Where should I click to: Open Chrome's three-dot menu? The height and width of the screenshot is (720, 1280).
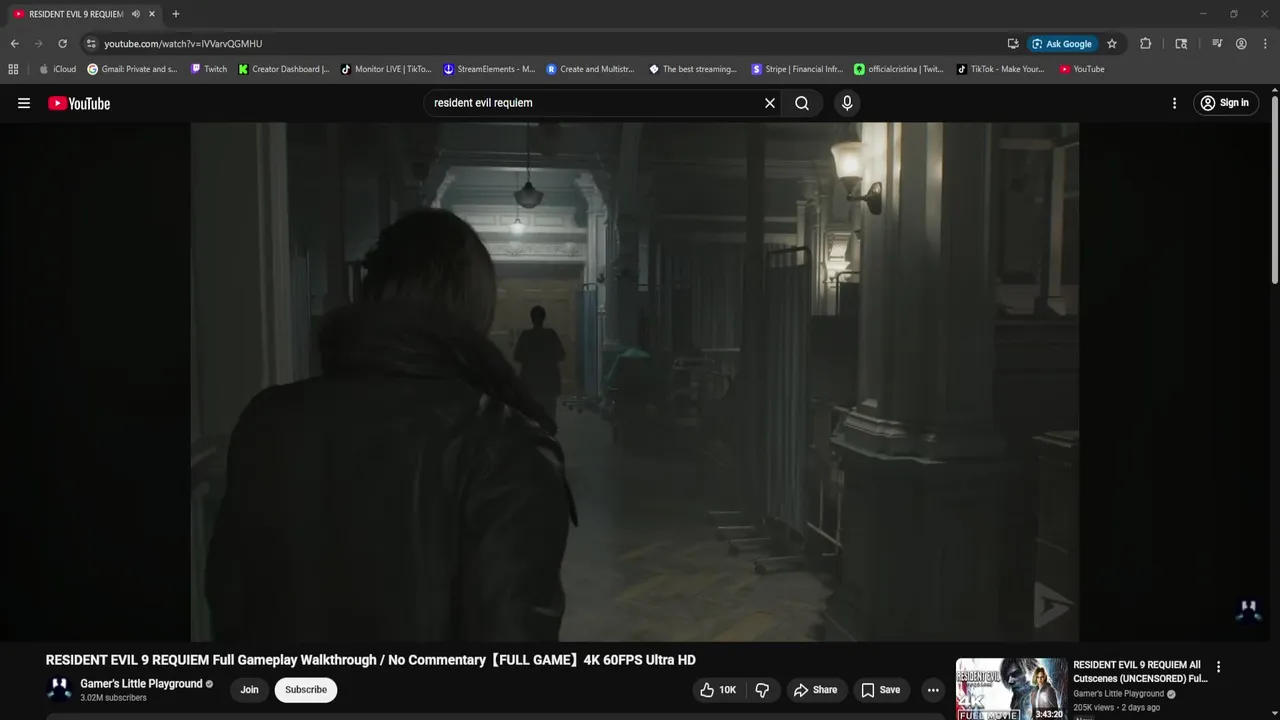click(1264, 44)
